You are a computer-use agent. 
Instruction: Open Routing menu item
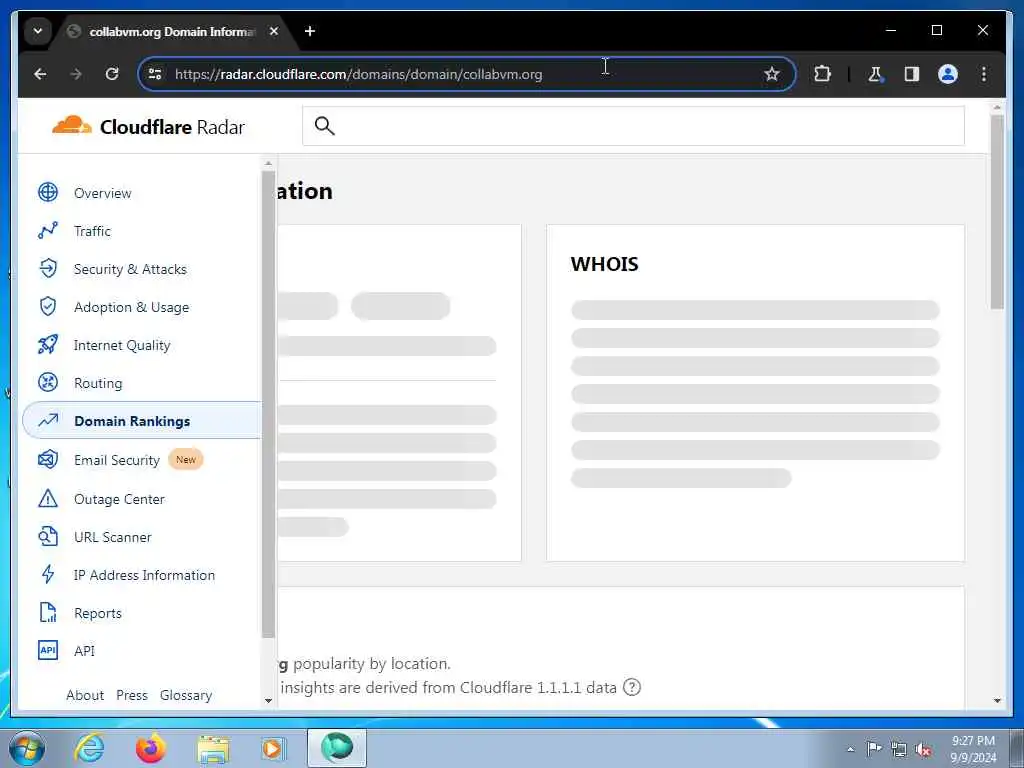coord(98,383)
